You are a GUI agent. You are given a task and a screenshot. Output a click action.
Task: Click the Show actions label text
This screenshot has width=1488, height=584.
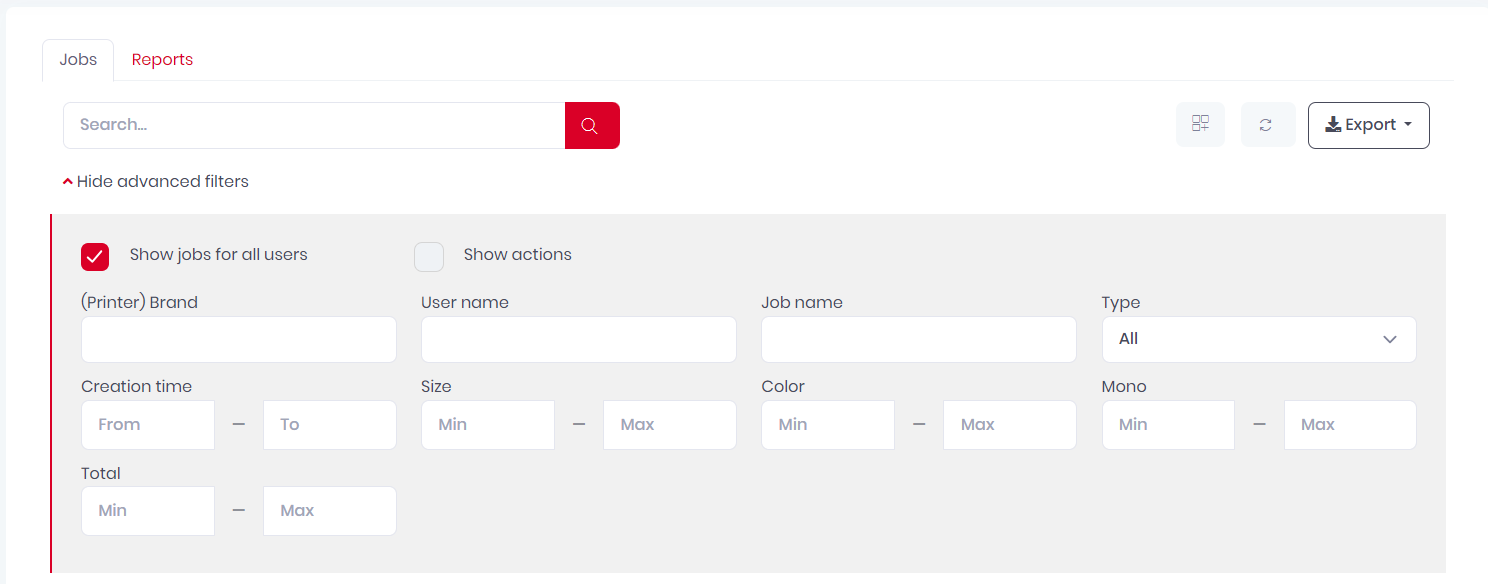[518, 254]
